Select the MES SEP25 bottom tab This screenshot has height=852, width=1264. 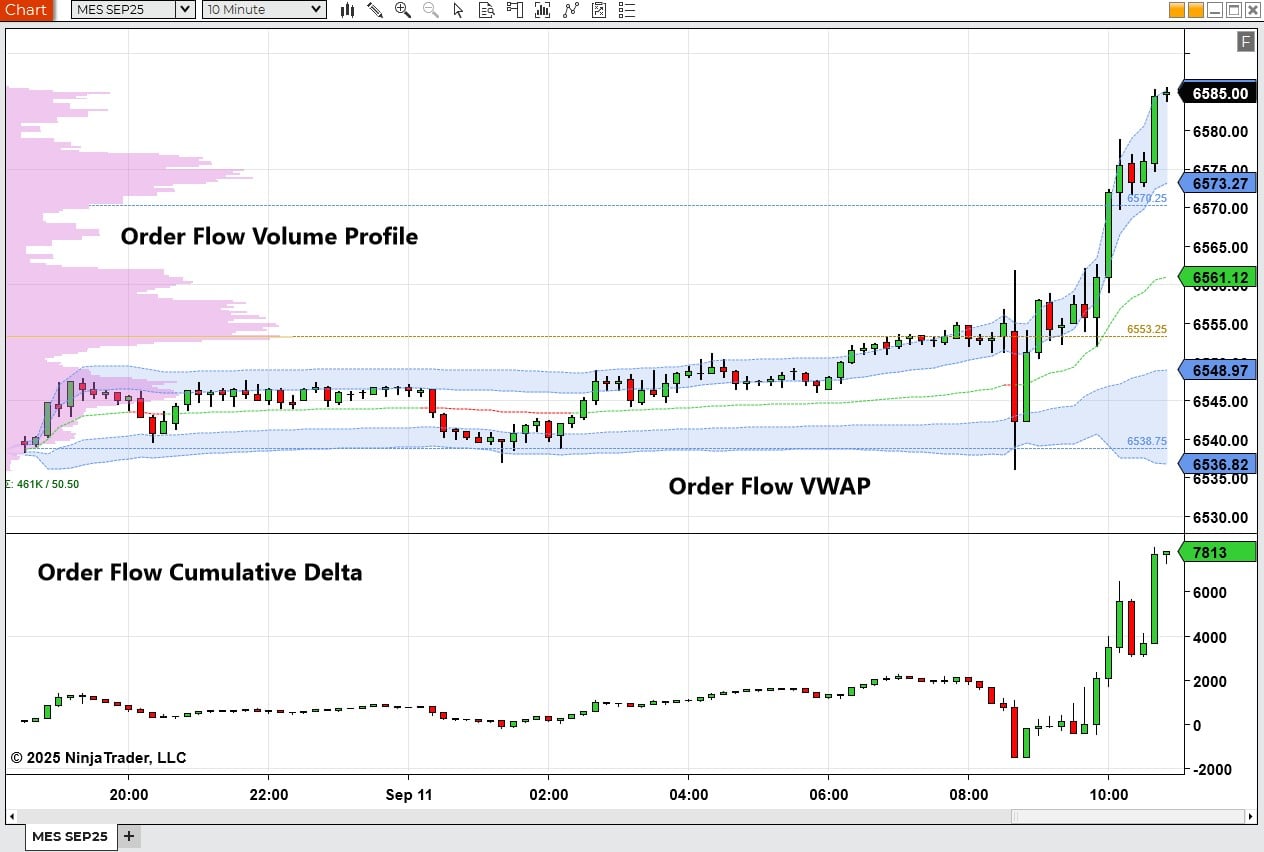pyautogui.click(x=70, y=836)
